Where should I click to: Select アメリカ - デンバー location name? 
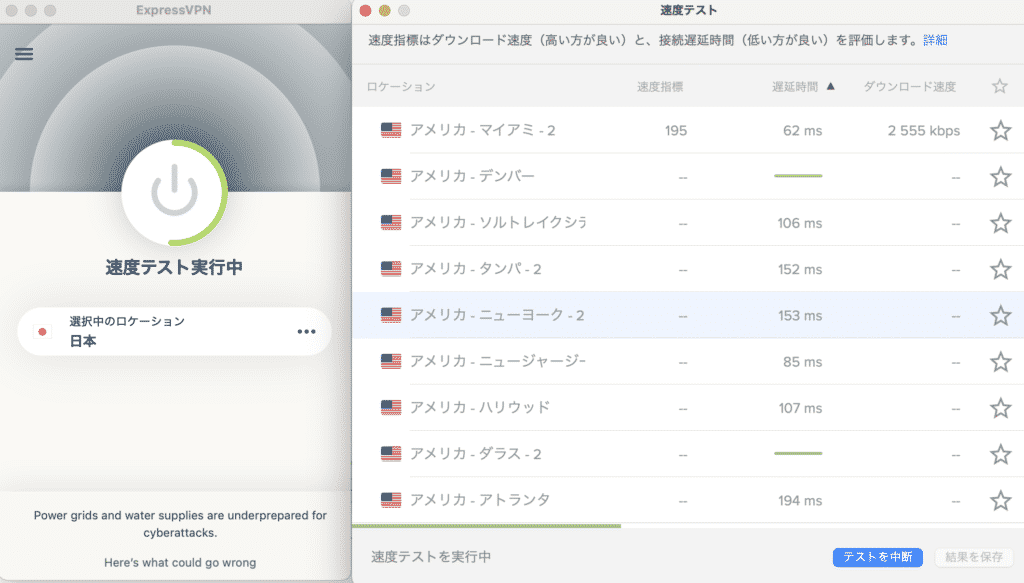tap(472, 176)
